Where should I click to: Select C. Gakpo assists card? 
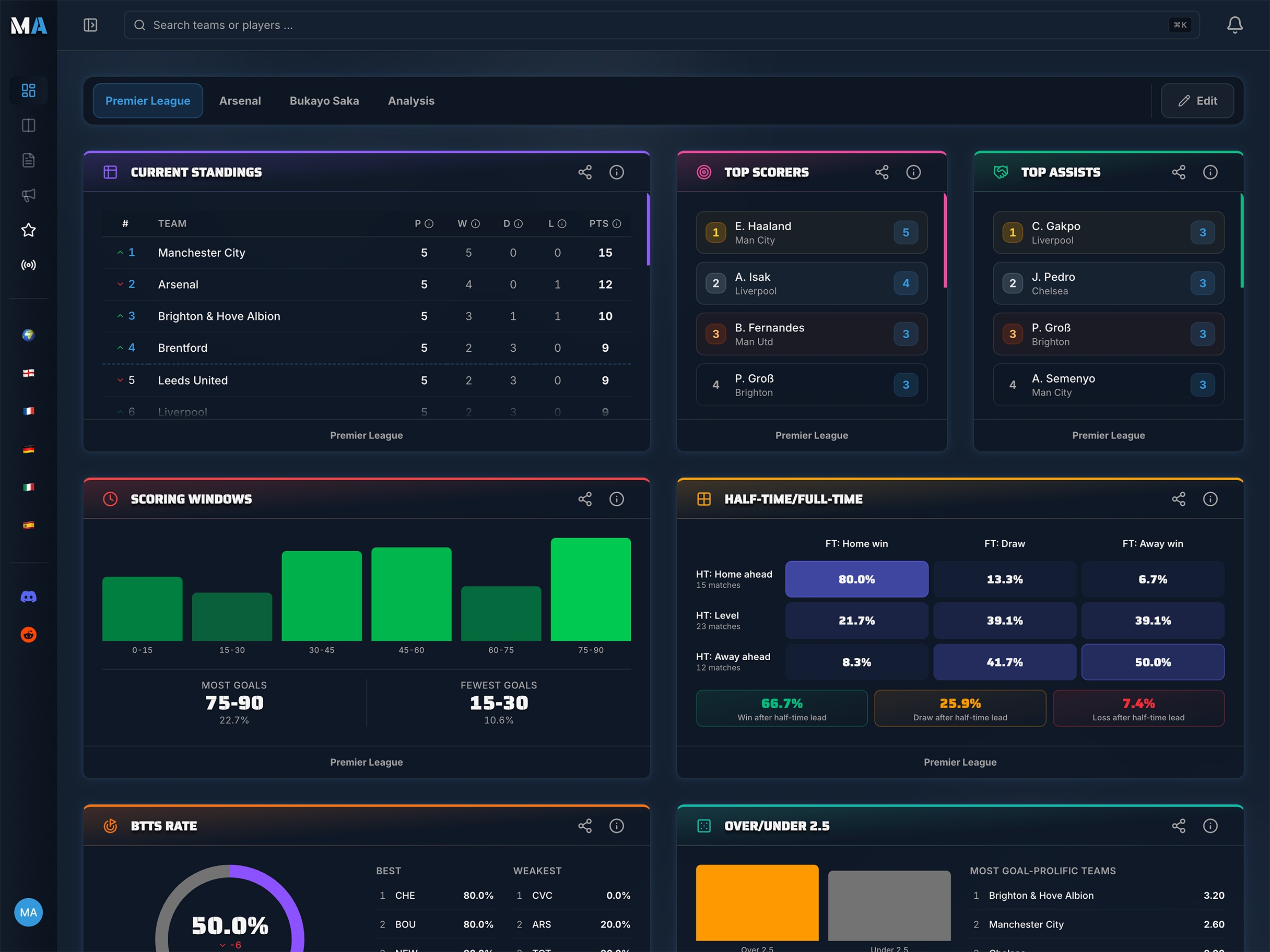click(x=1108, y=232)
